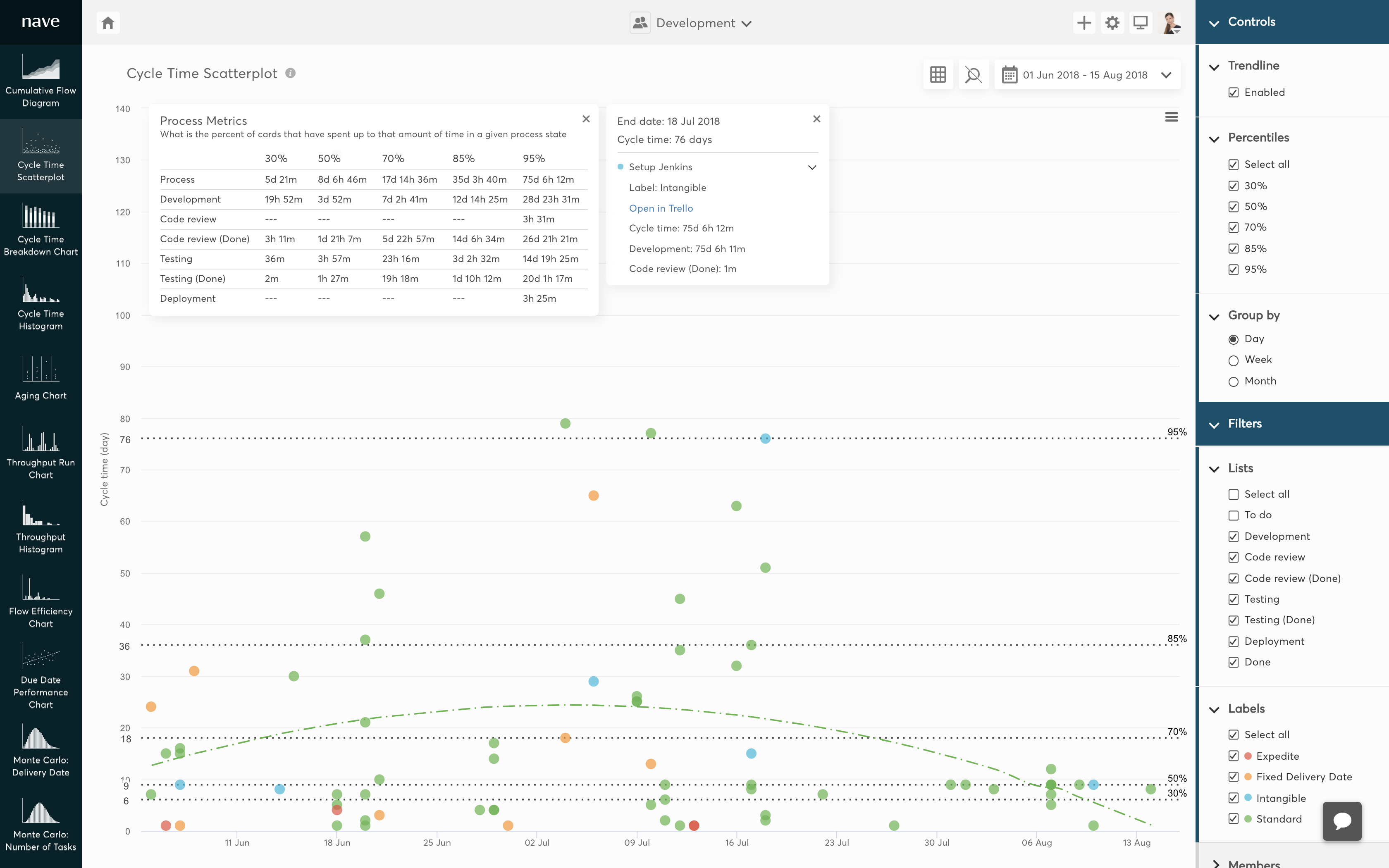Select the Cycle Time Histogram chart
Viewport: 1389px width, 868px height.
pyautogui.click(x=41, y=303)
